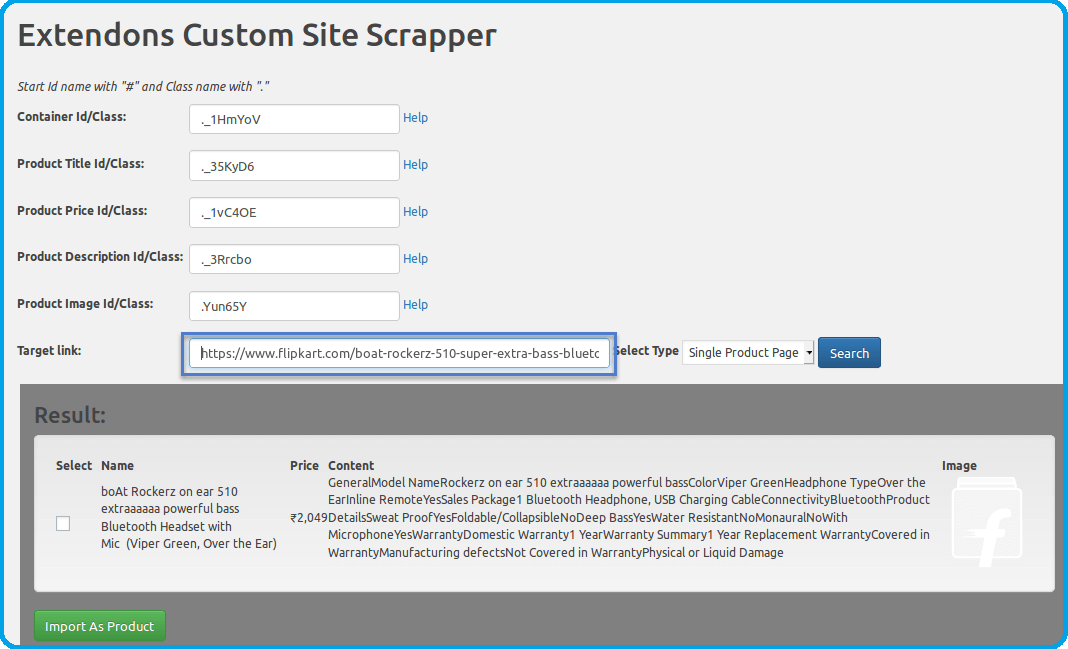Click the Name column header
Screen dimensions: 1068x649
pyautogui.click(x=117, y=466)
